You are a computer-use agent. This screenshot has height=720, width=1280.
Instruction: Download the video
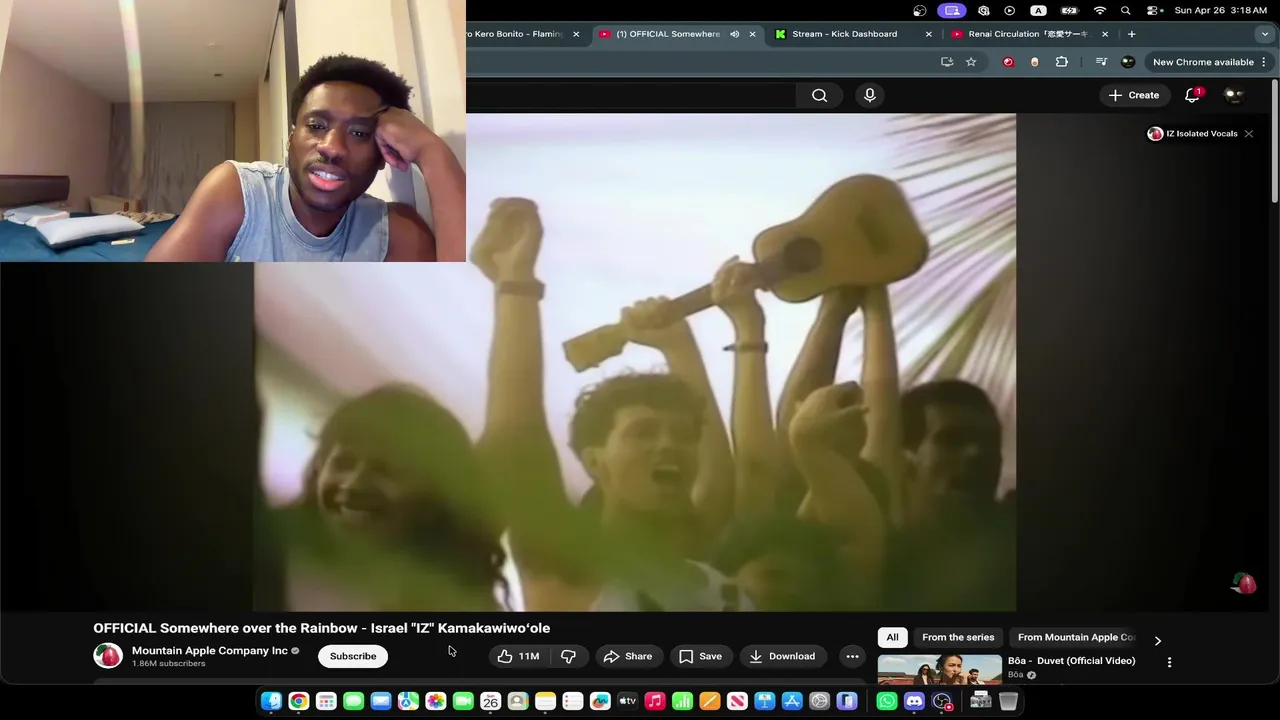coord(783,656)
